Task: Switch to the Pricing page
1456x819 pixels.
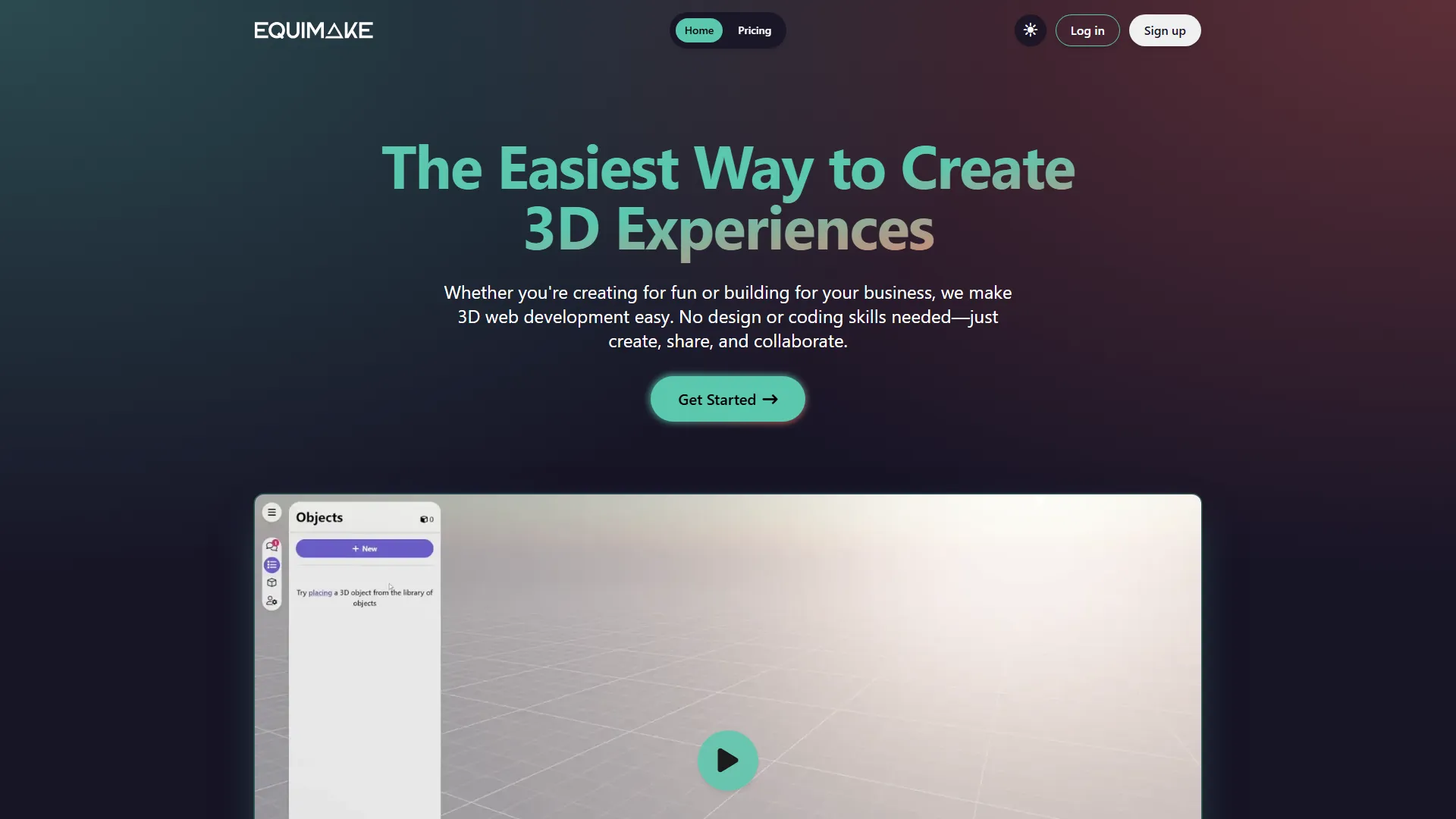Action: click(x=754, y=30)
